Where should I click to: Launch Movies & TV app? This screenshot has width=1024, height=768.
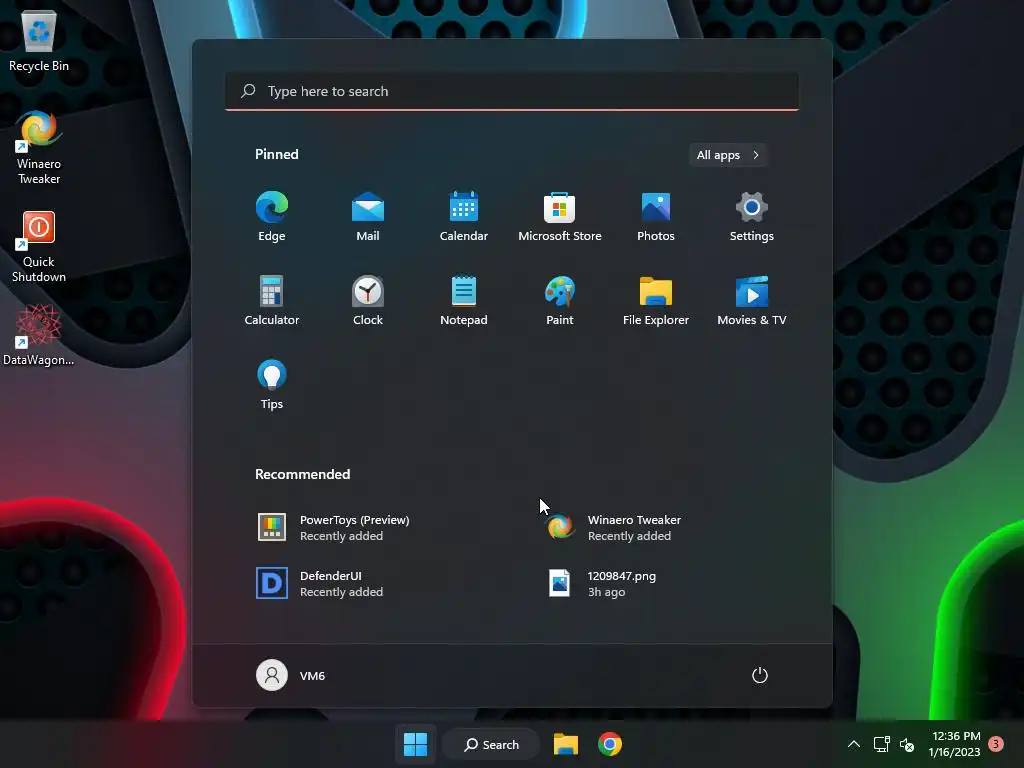[752, 300]
